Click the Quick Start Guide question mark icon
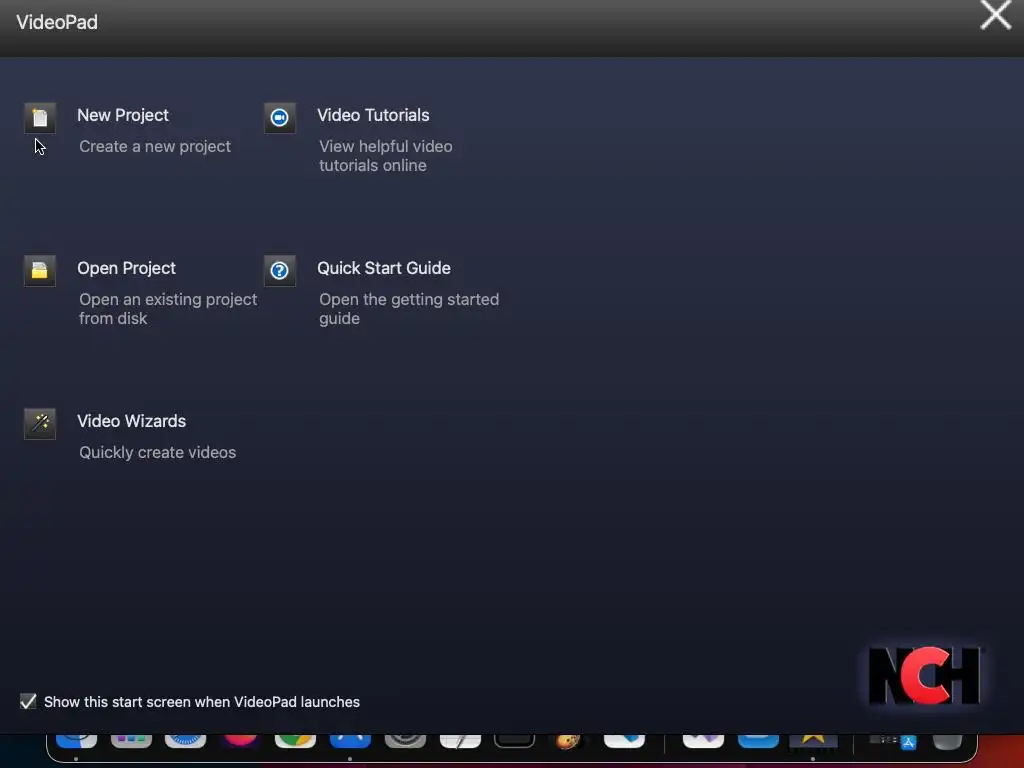The width and height of the screenshot is (1024, 768). tap(280, 270)
